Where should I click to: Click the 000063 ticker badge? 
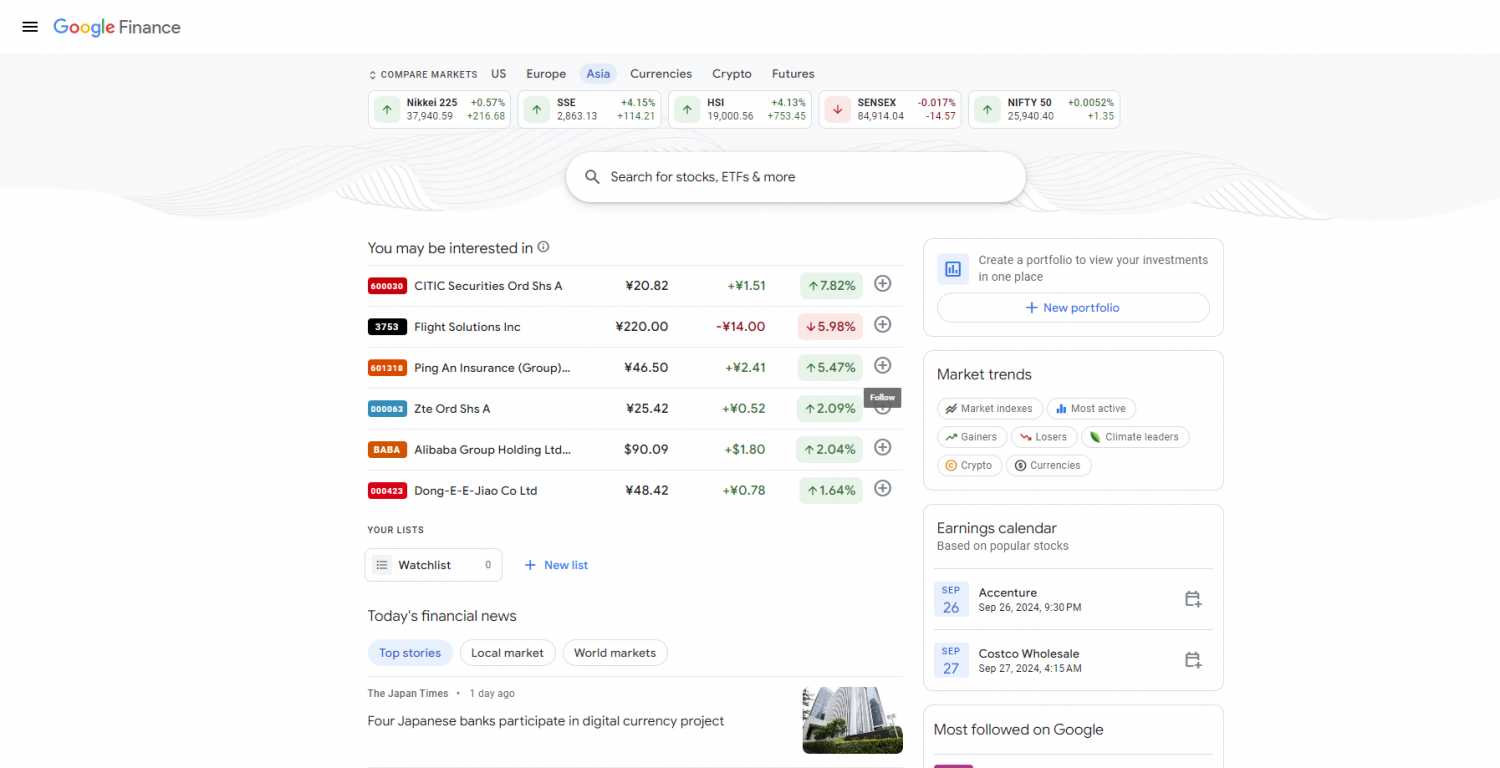tap(387, 409)
